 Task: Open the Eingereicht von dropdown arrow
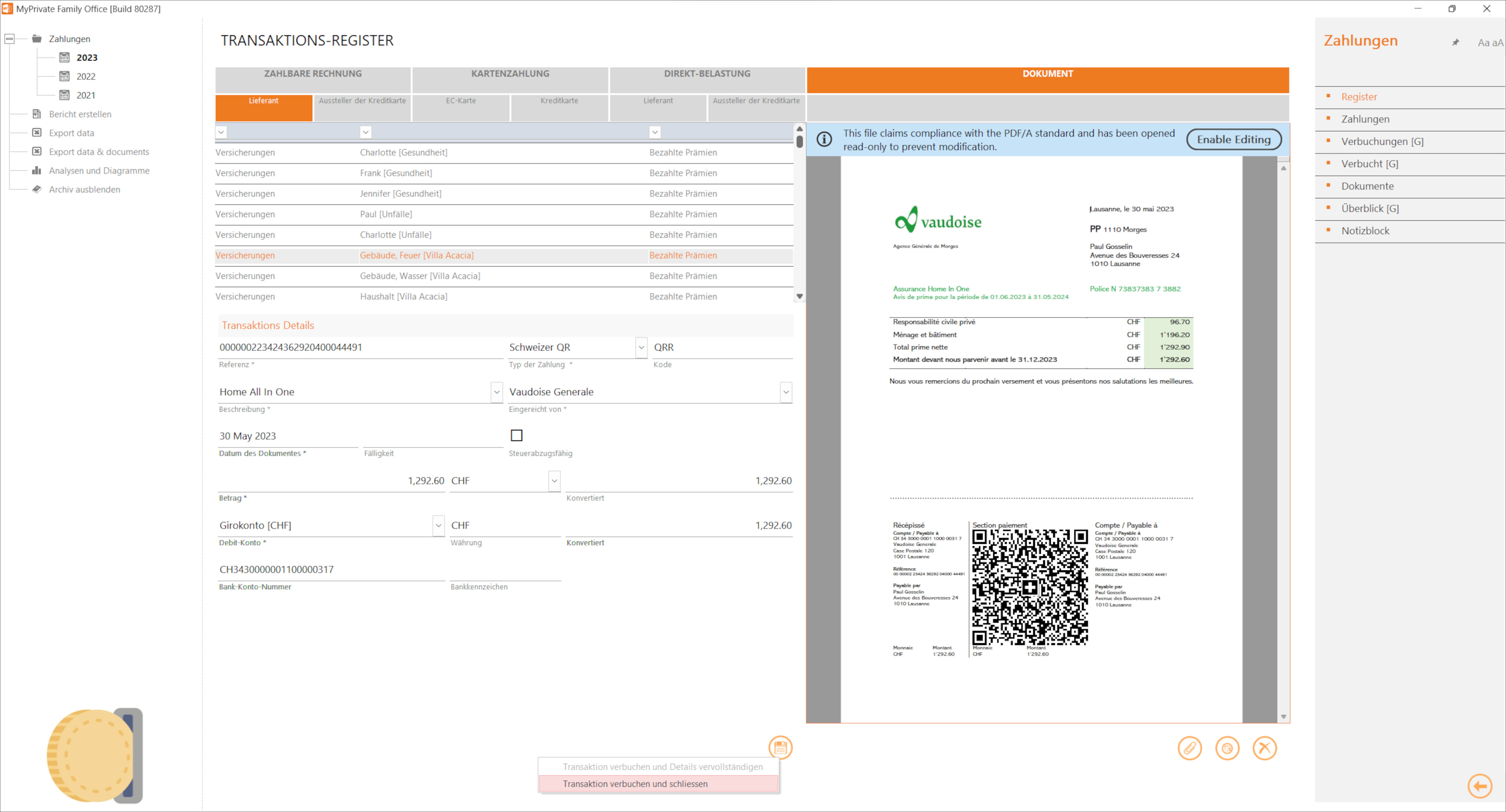pyautogui.click(x=786, y=392)
